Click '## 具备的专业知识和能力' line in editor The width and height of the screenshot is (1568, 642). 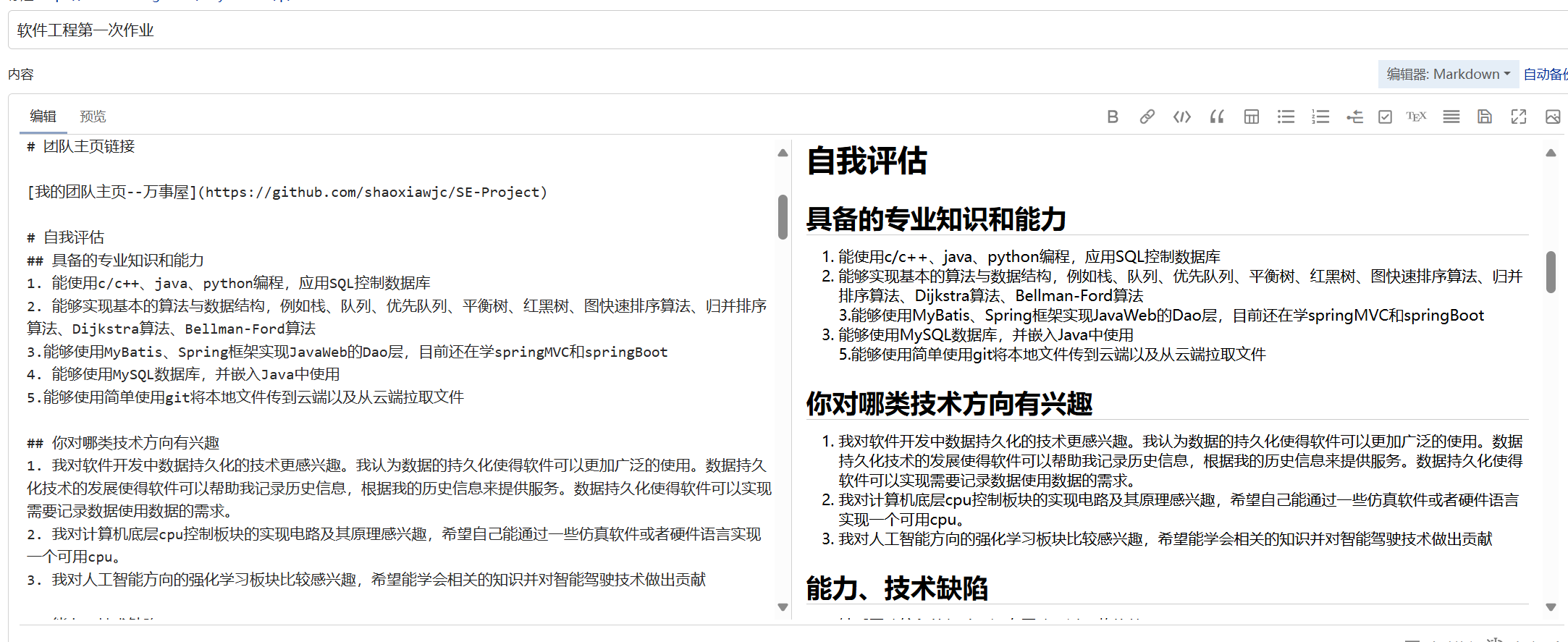coord(116,260)
